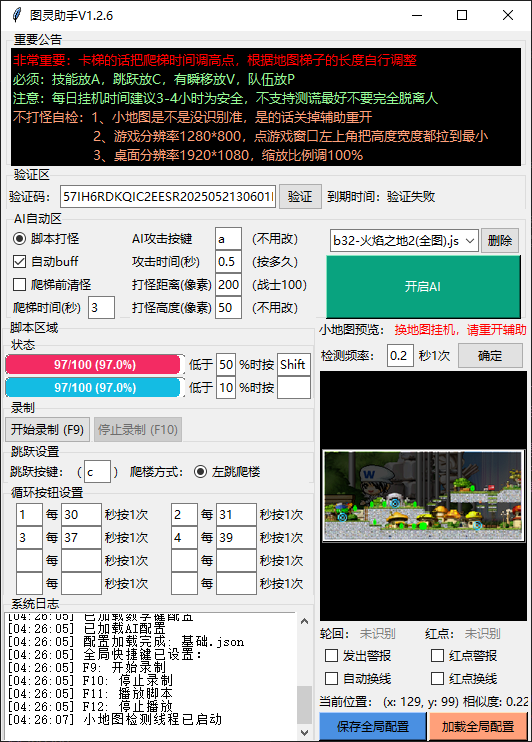Click the 删除 button
532x742 pixels.
coord(500,240)
